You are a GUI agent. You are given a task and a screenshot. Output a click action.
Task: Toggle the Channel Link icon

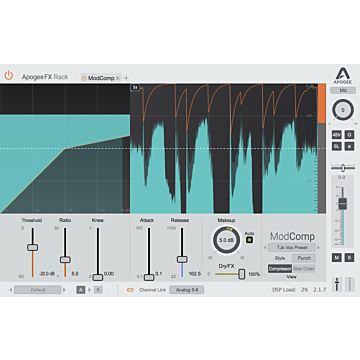point(130,290)
